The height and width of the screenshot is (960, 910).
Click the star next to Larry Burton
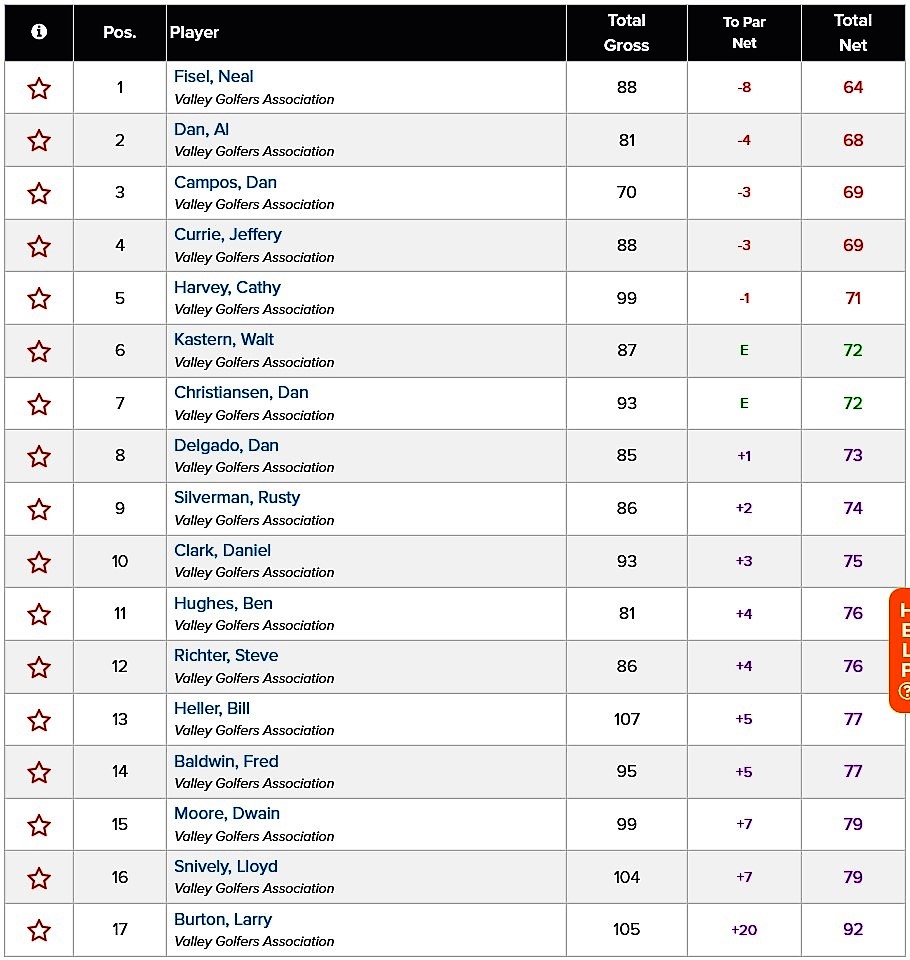(39, 930)
